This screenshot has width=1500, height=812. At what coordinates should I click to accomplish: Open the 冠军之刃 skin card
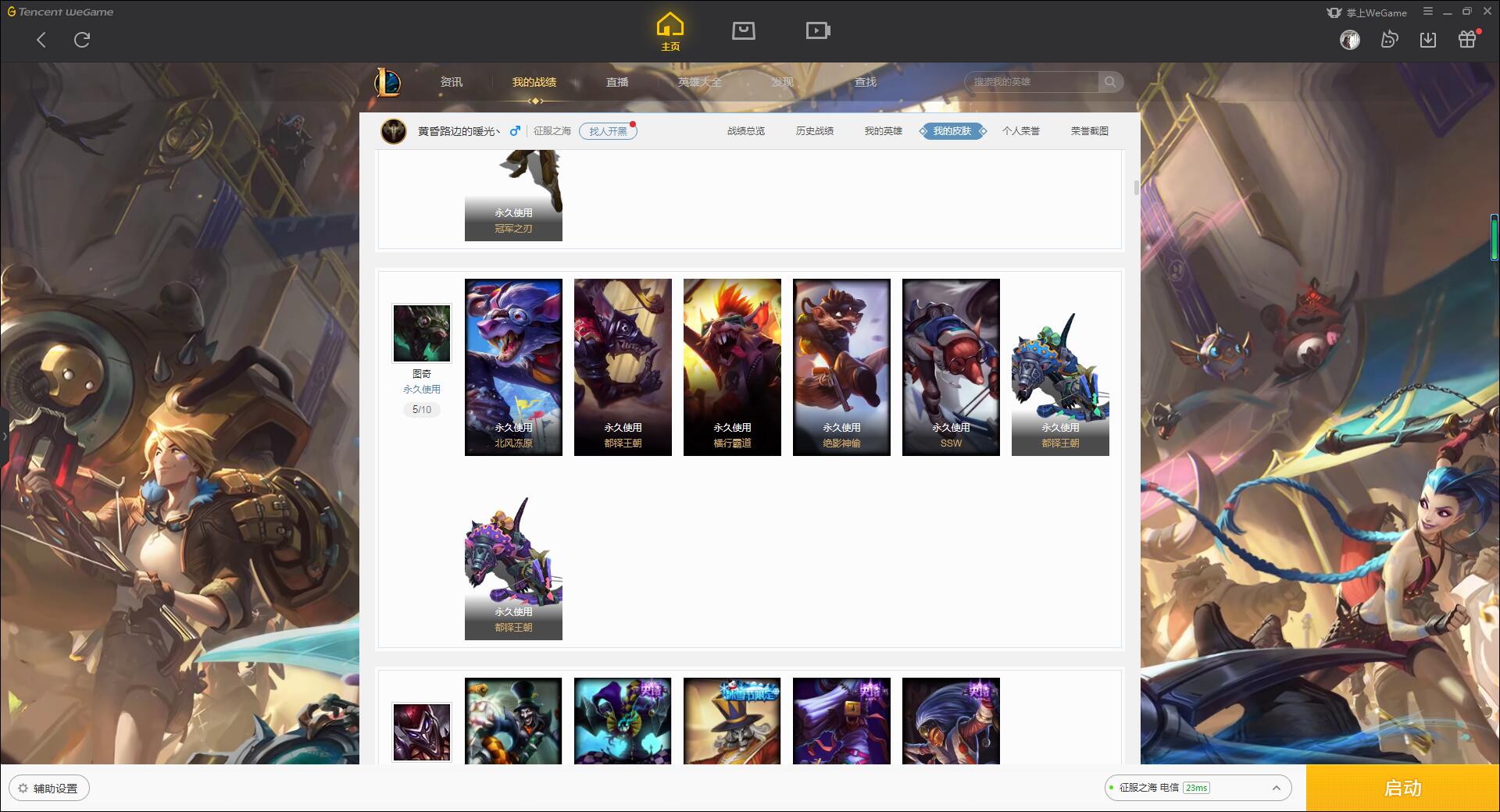pyautogui.click(x=513, y=197)
